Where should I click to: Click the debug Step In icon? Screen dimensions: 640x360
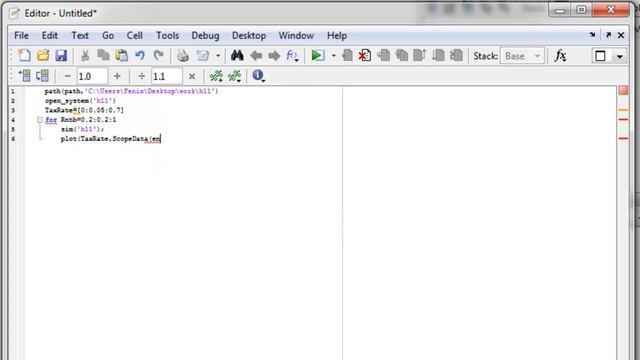coord(402,56)
